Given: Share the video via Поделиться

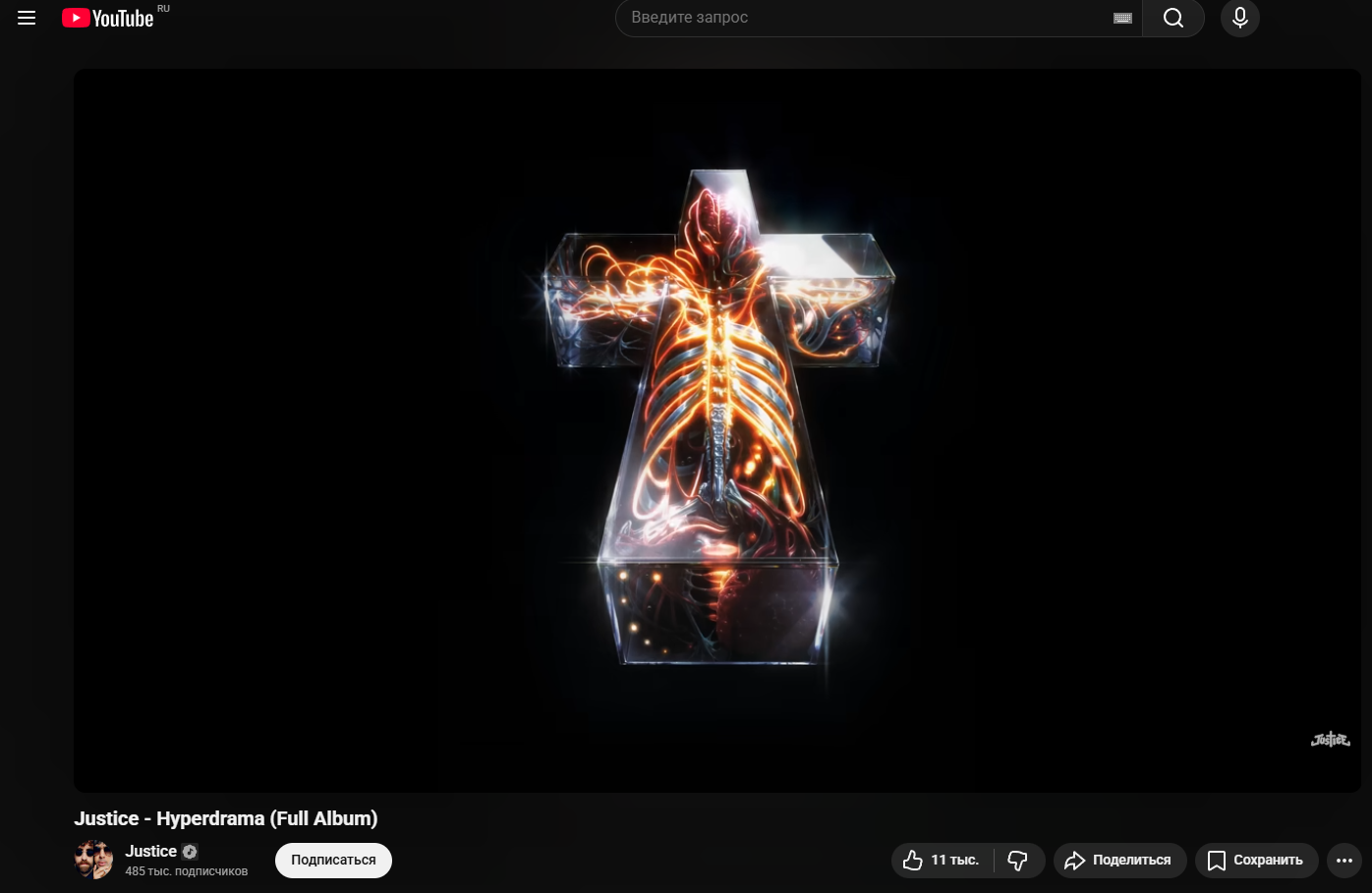Looking at the screenshot, I should [1119, 860].
